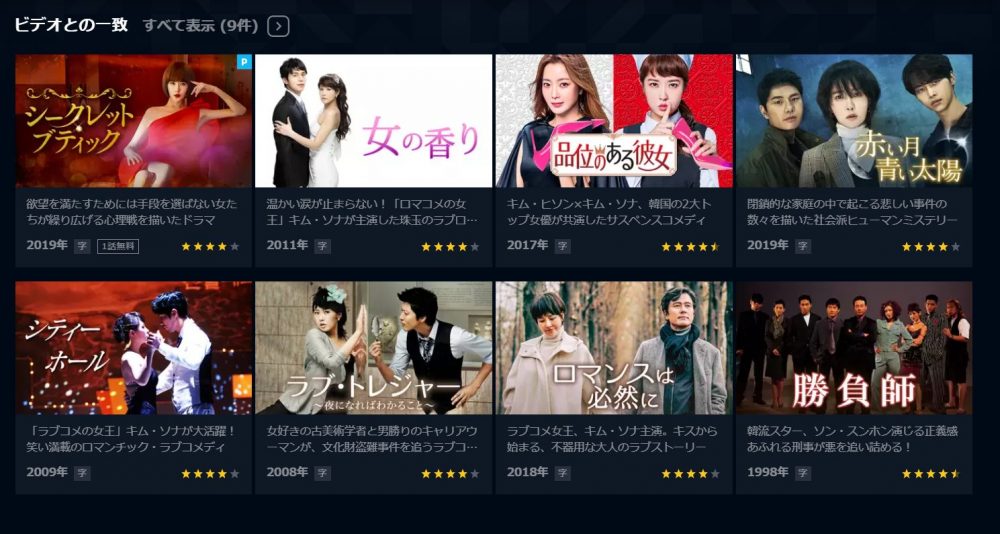Click the subtitle 字 icon under 品位のある彼女
Screen dimensions: 1000x534
(562, 246)
